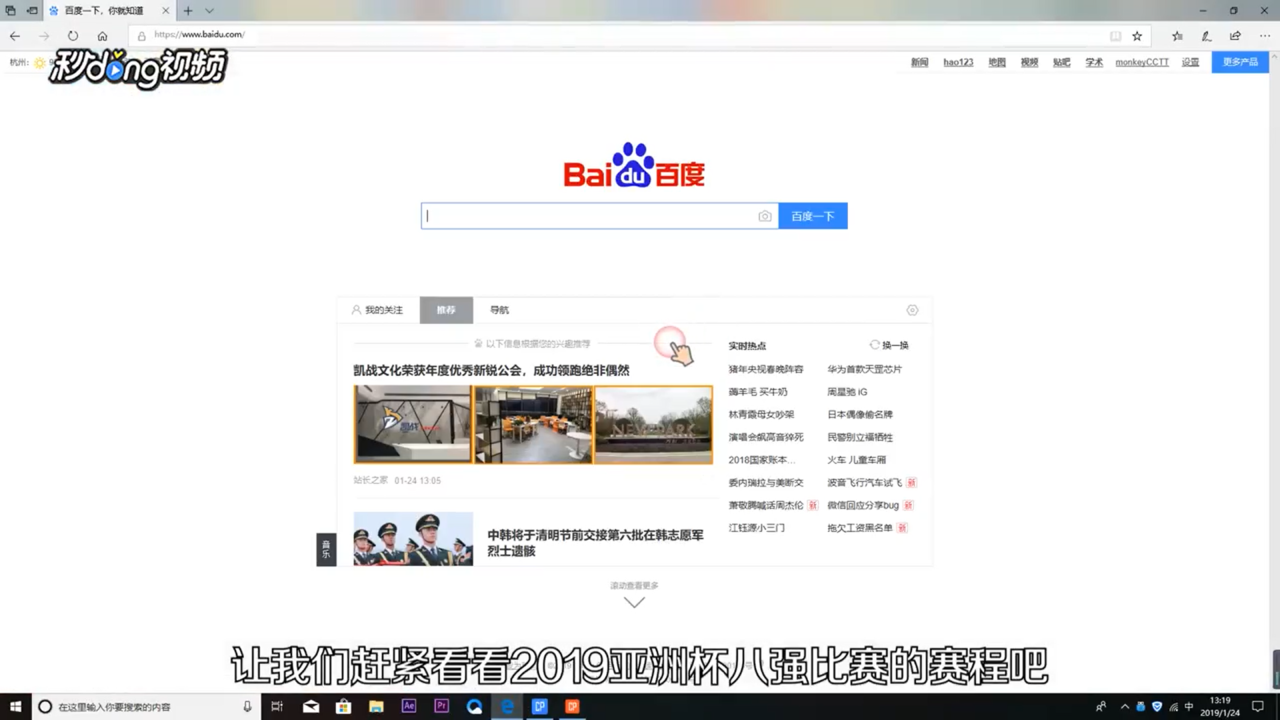1280x720 pixels.
Task: Launch After Effects from the taskbar
Action: [409, 706]
